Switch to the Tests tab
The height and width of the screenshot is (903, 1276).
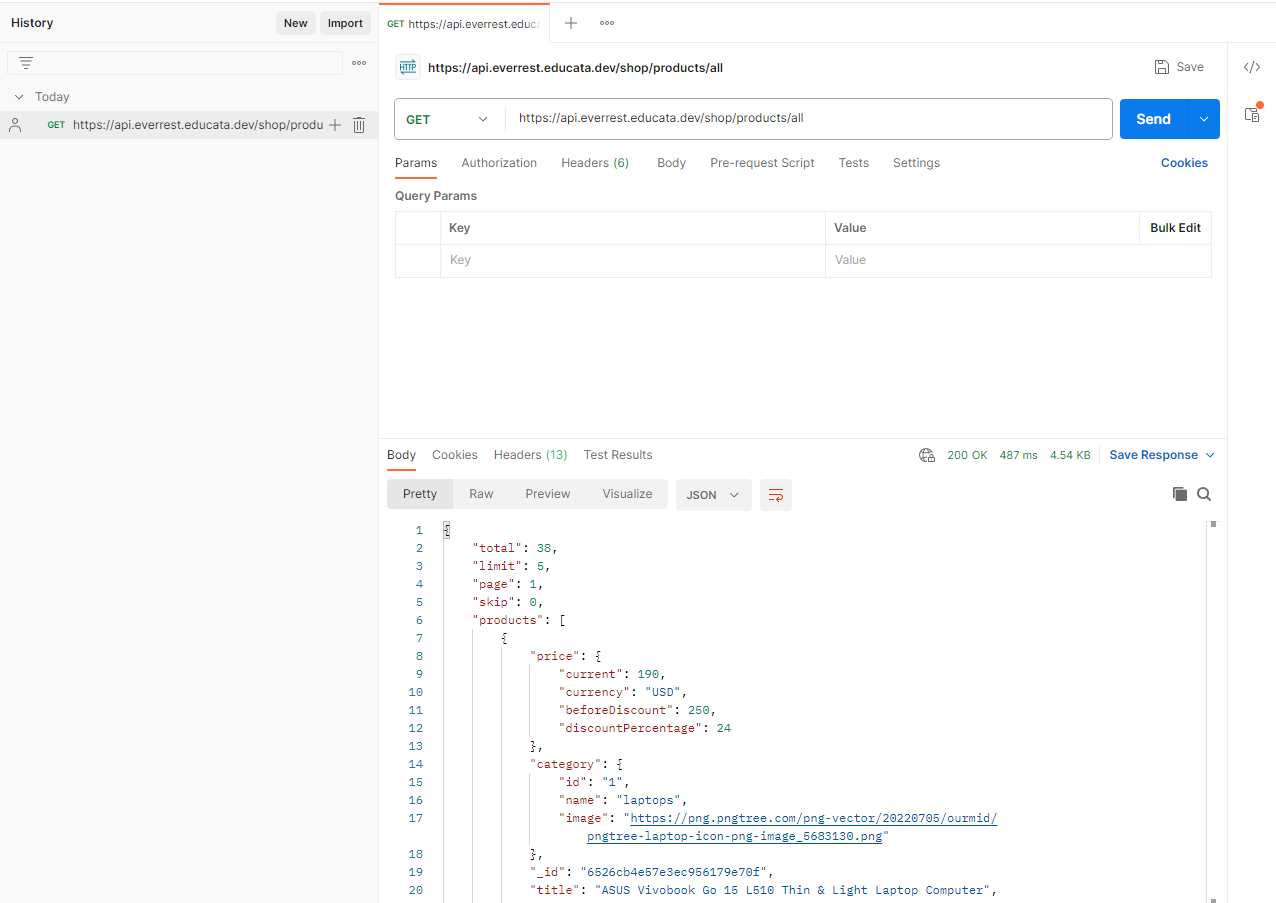pos(853,163)
